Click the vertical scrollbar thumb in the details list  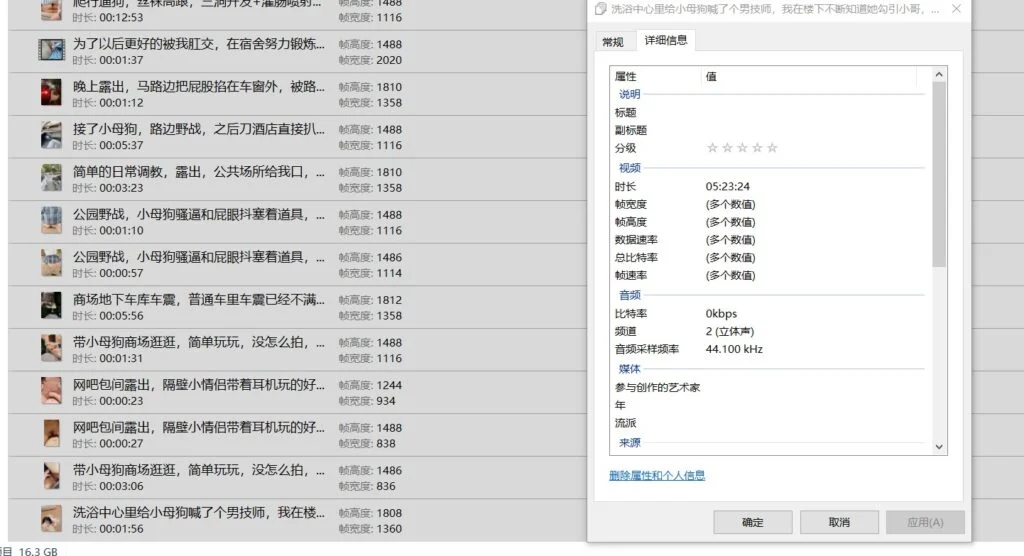[x=939, y=175]
